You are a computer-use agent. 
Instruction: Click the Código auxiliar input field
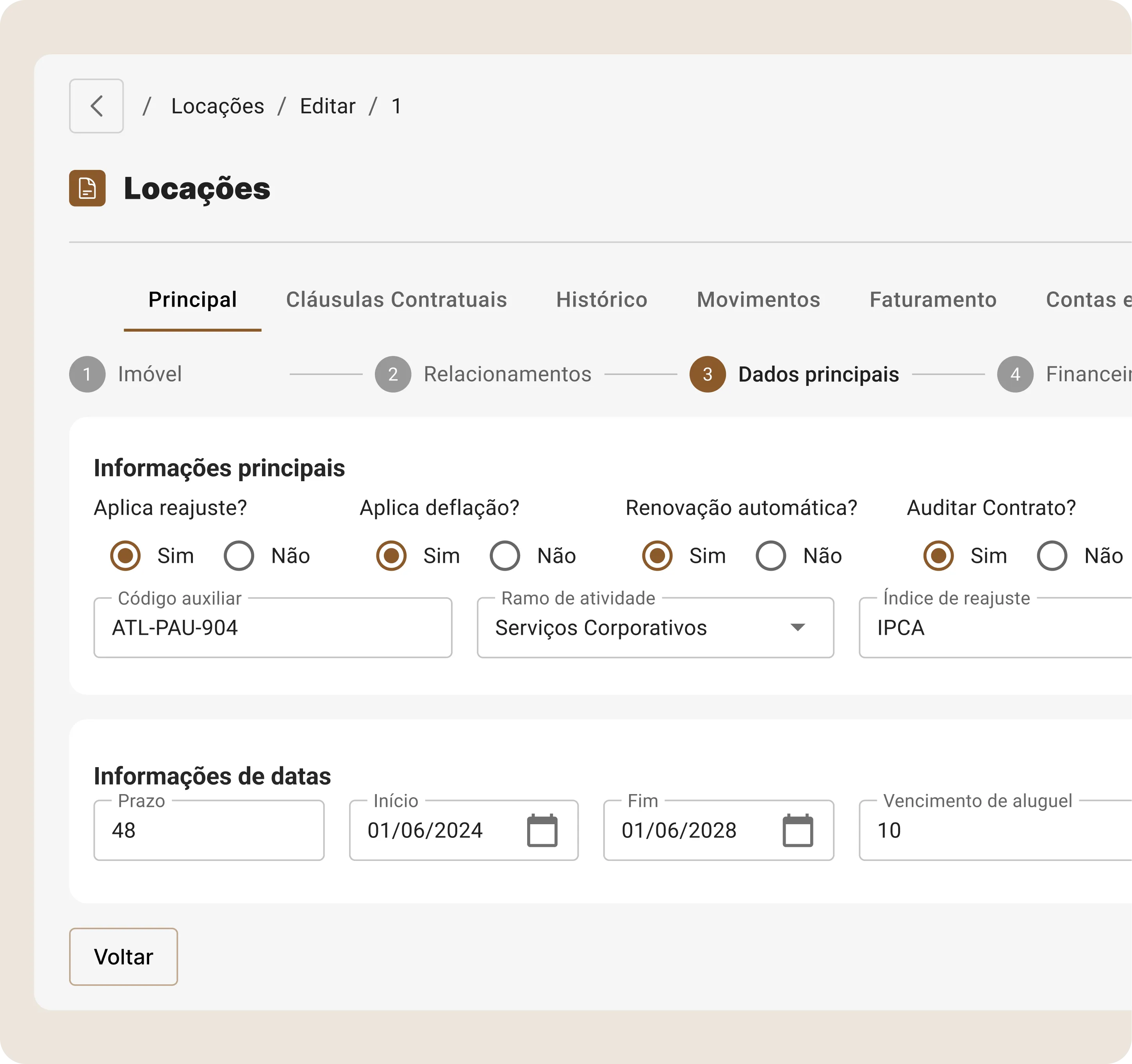273,628
